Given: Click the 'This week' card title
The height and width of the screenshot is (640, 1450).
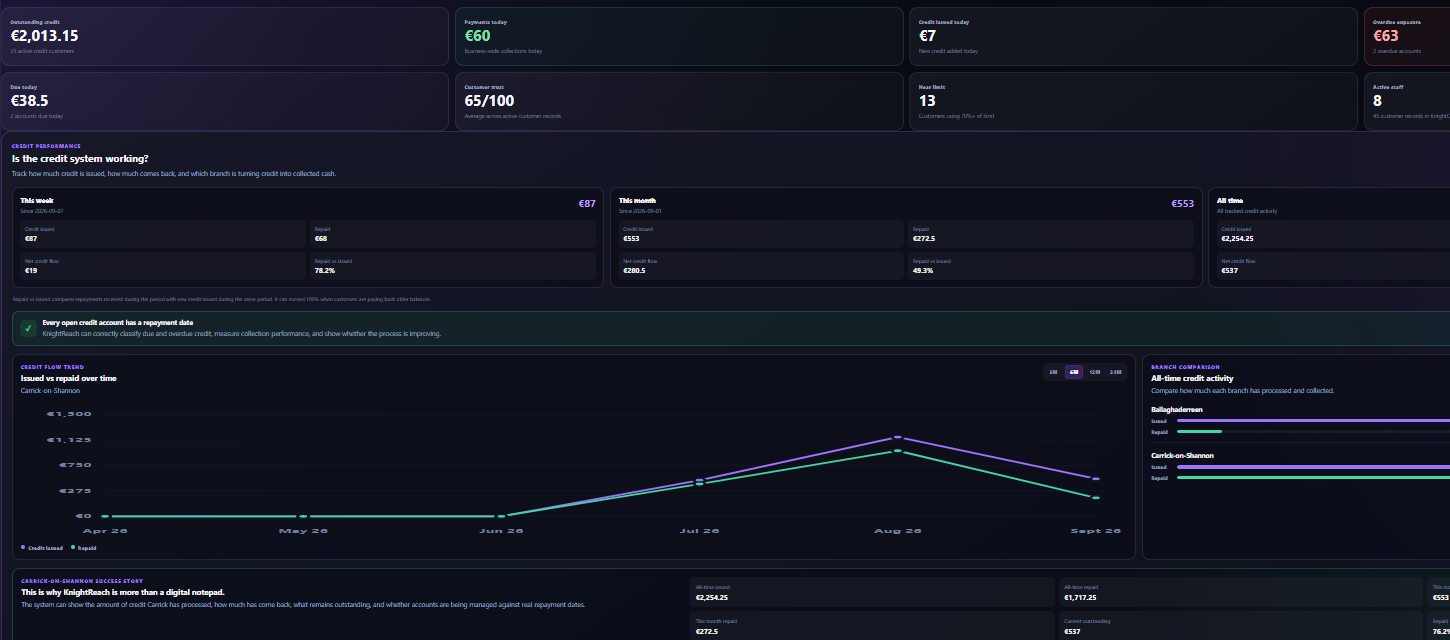Looking at the screenshot, I should (37, 201).
